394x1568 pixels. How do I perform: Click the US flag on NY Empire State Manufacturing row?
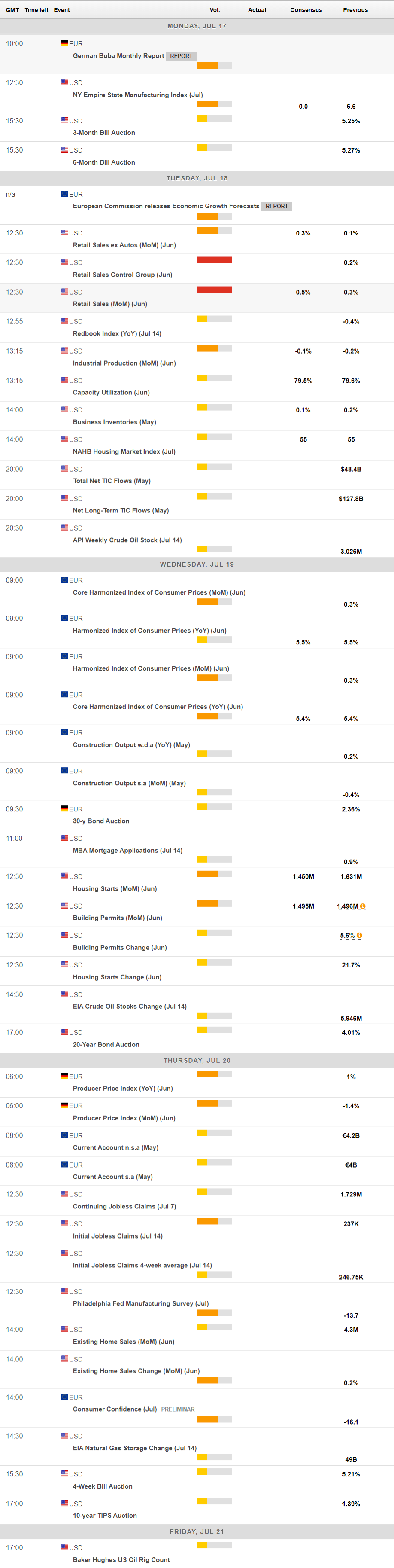coord(64,82)
